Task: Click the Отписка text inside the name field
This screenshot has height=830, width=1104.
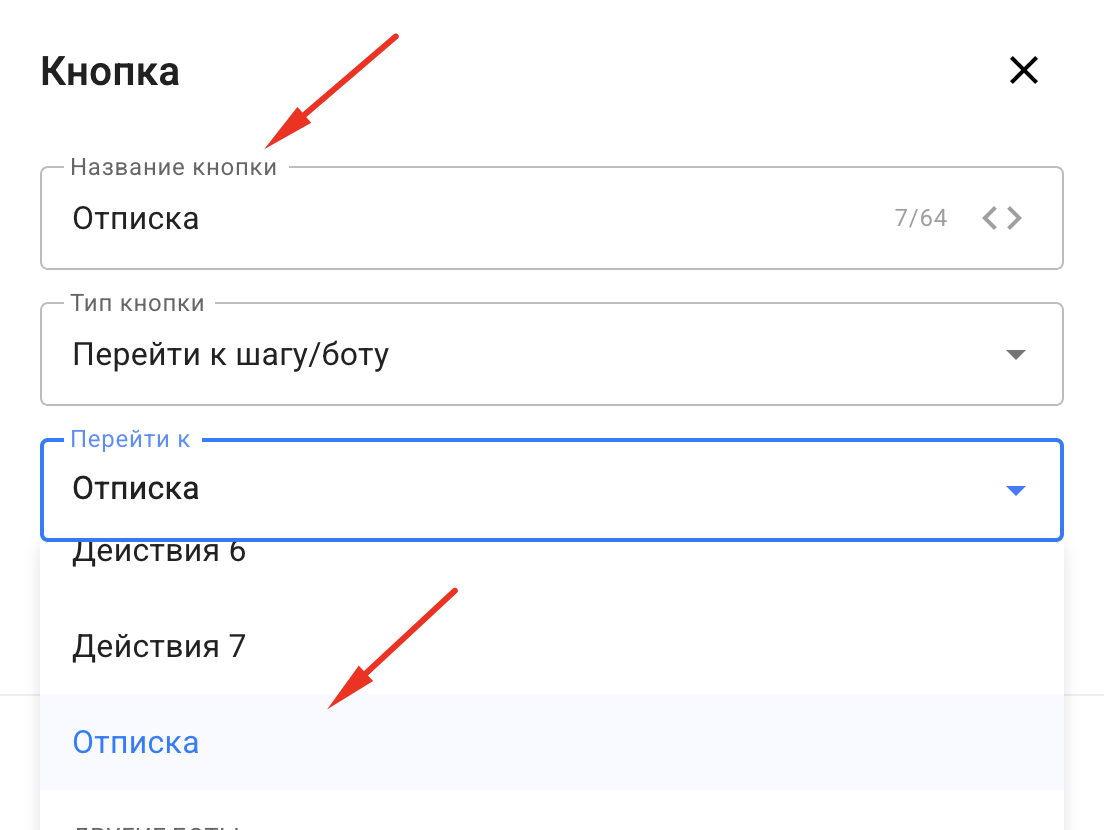Action: coord(136,218)
